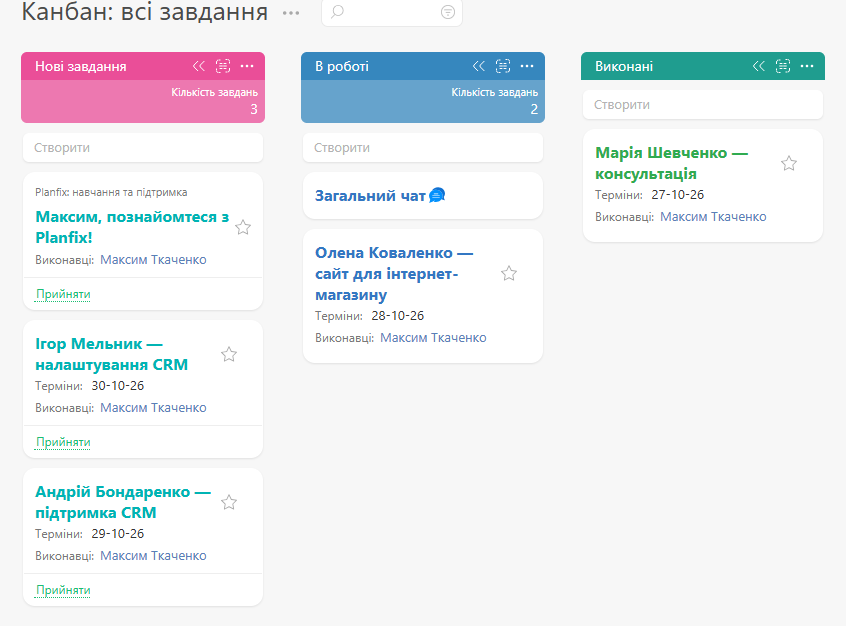
Task: Click the Виконані column title
Action: click(624, 66)
